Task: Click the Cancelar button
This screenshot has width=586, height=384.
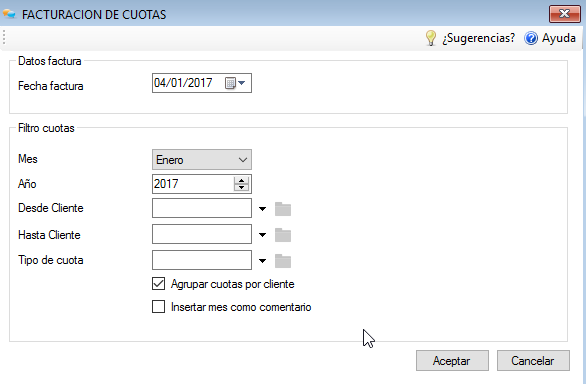Action: point(533,360)
